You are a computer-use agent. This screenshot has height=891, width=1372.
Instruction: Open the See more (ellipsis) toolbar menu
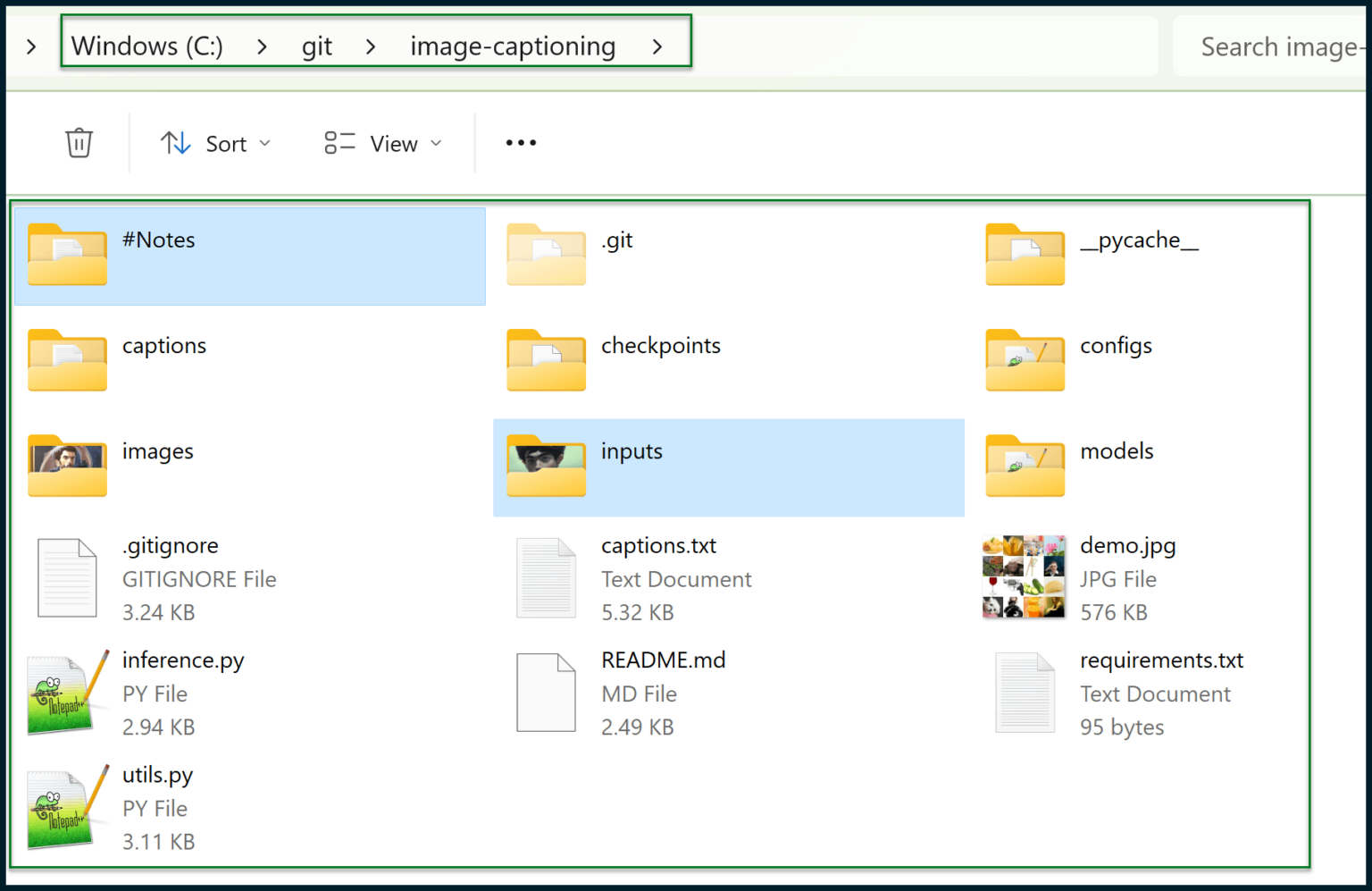520,142
